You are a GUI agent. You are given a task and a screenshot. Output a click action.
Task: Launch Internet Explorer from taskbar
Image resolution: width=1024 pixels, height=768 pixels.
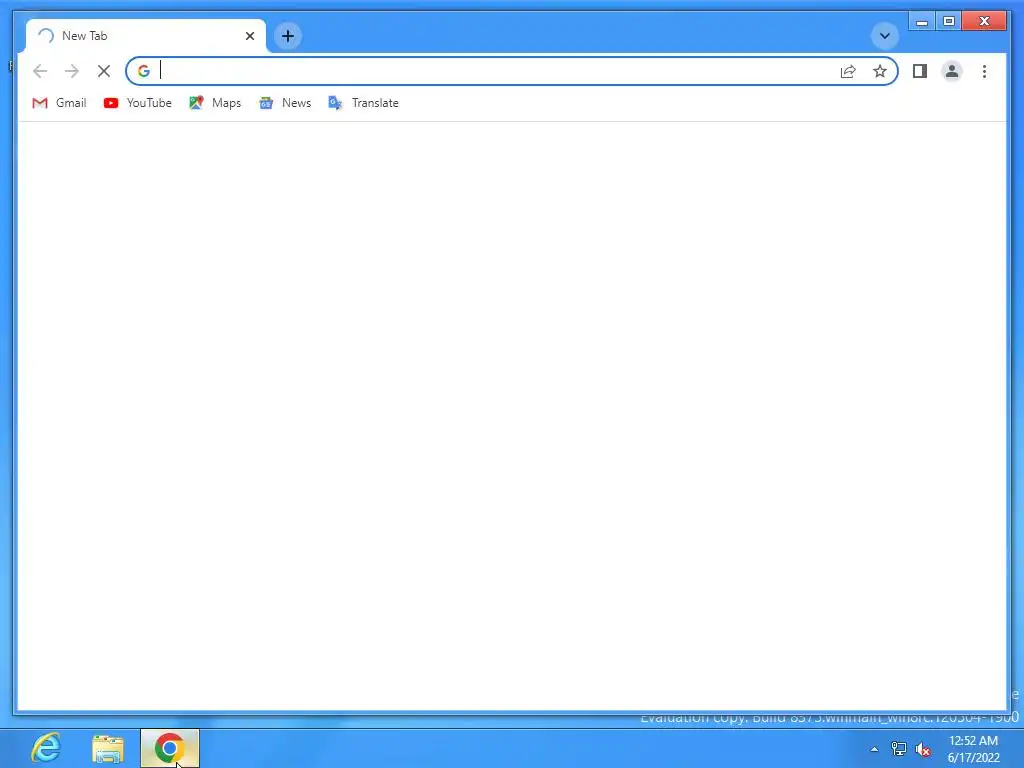click(x=46, y=748)
